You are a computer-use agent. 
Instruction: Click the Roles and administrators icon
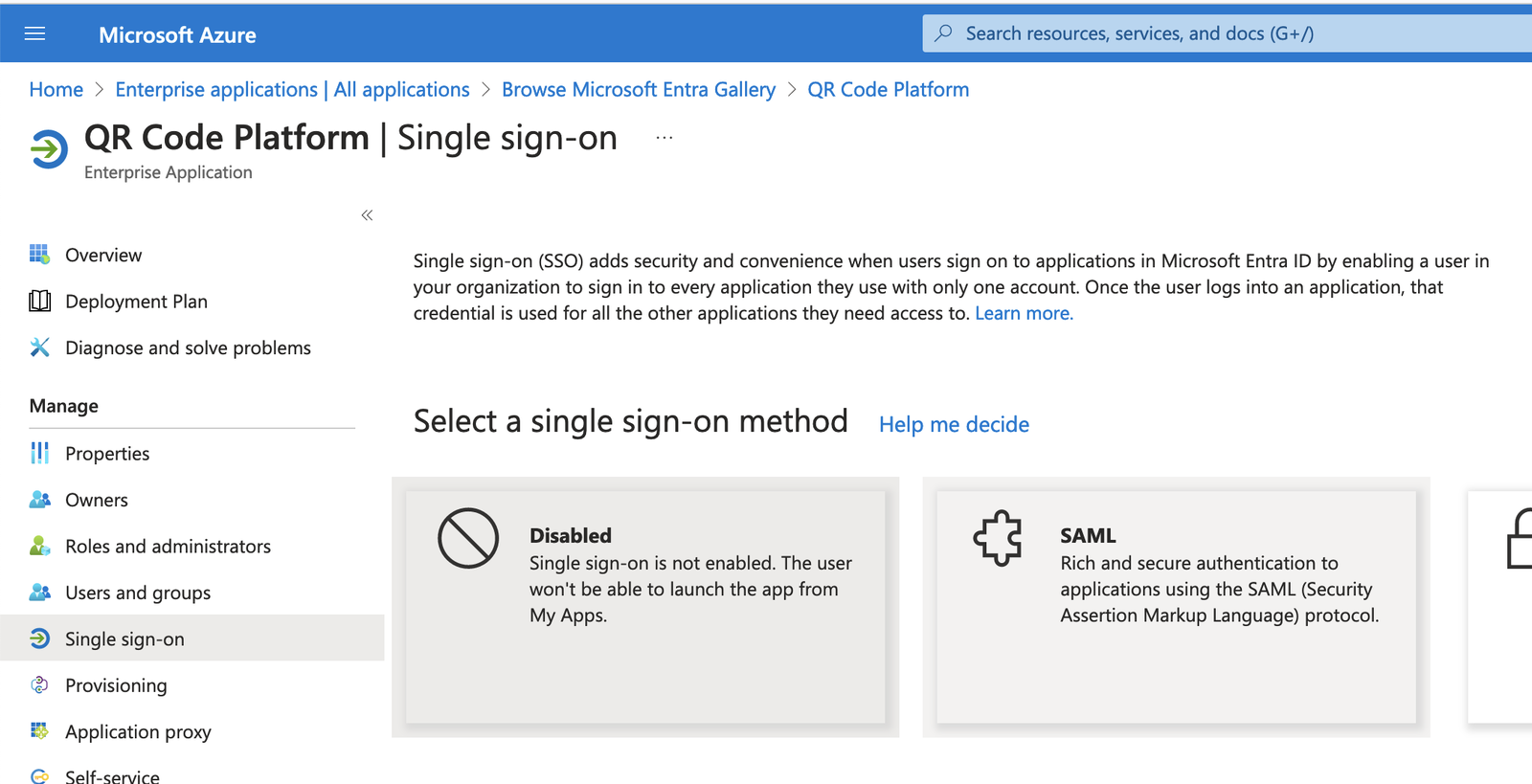(x=39, y=546)
